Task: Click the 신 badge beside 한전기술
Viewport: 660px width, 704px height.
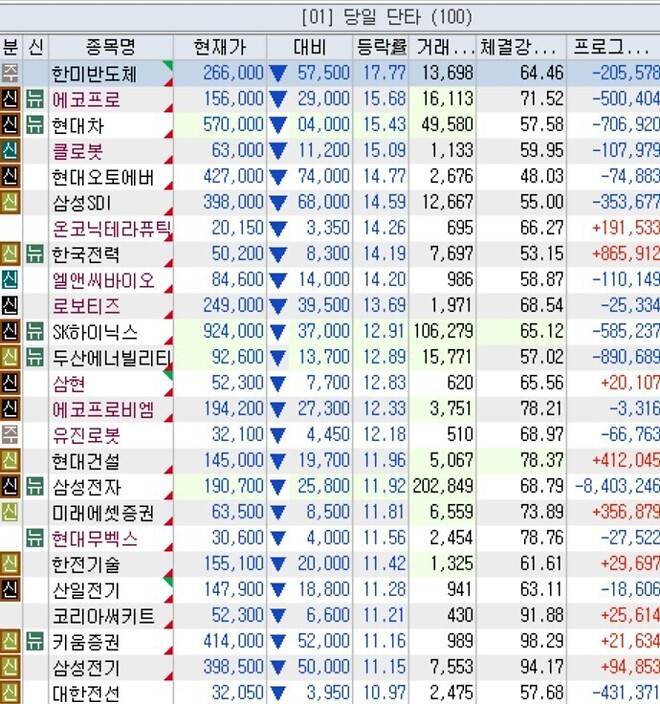Action: pos(10,563)
